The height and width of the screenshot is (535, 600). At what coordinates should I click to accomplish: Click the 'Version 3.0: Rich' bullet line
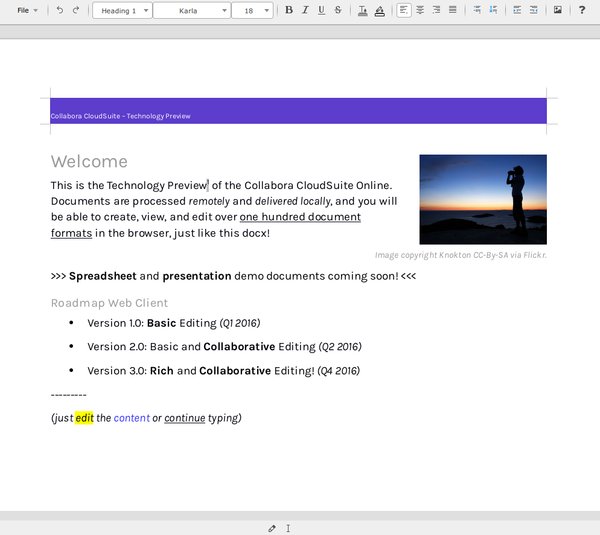pos(223,371)
